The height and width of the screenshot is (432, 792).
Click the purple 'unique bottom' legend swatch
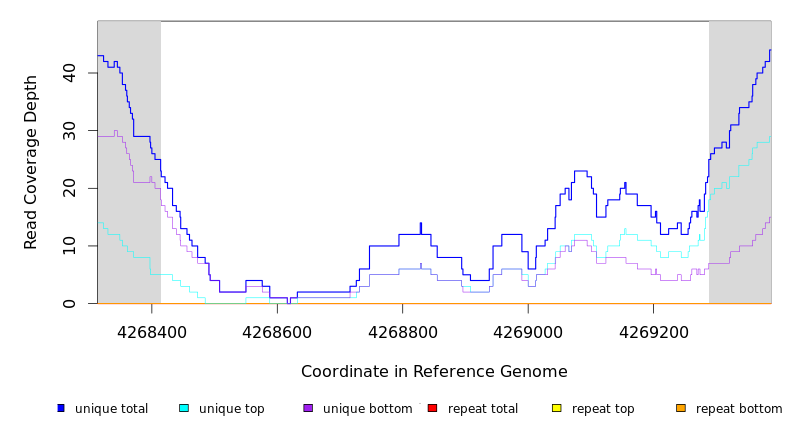(308, 408)
